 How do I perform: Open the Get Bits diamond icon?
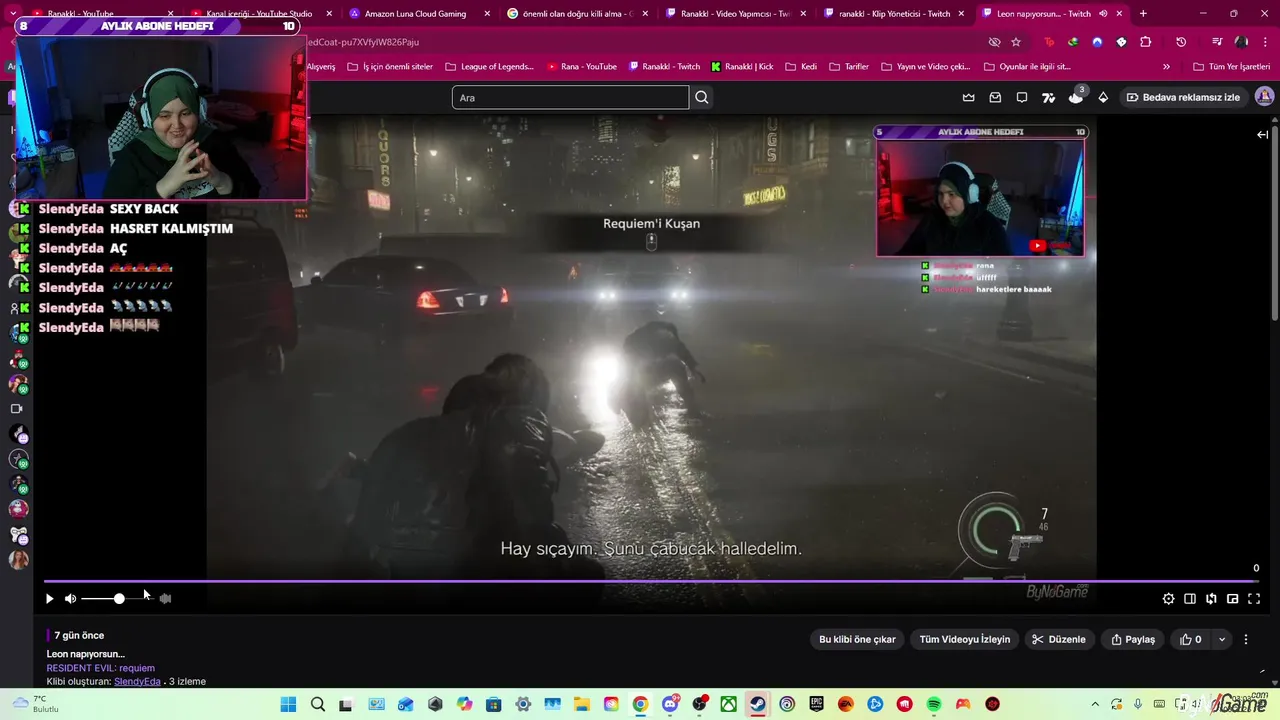[x=1103, y=97]
